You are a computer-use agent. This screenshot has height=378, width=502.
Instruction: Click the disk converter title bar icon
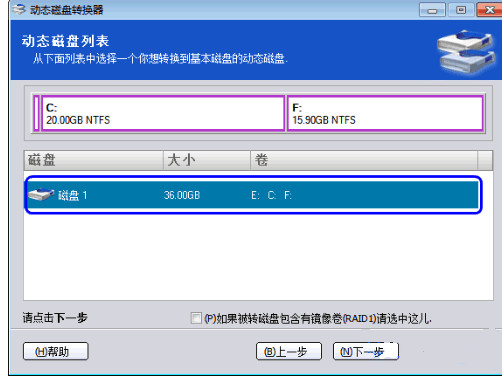[19, 9]
